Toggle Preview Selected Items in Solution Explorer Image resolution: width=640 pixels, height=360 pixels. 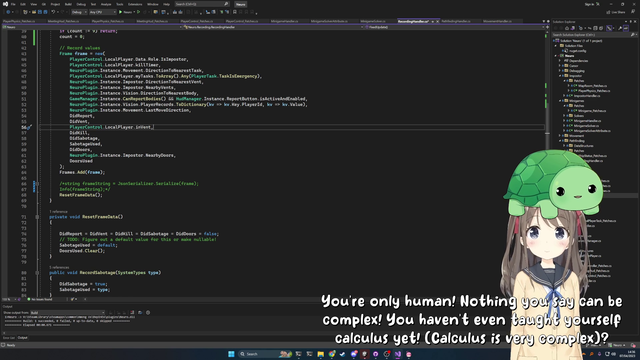[x=626, y=28]
